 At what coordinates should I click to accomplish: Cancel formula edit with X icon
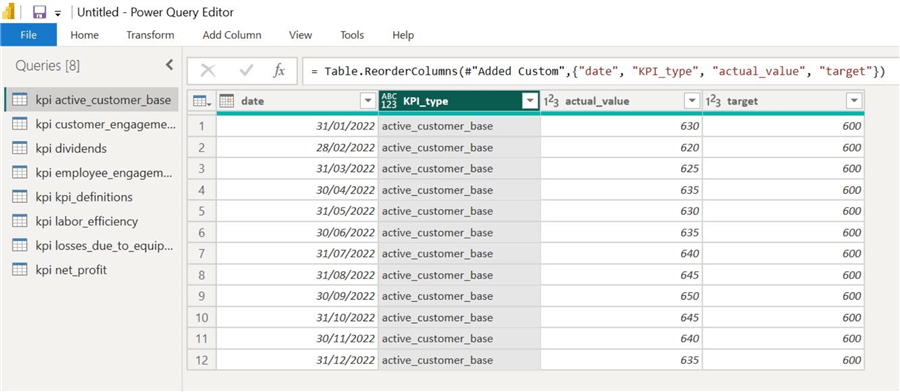tap(208, 71)
